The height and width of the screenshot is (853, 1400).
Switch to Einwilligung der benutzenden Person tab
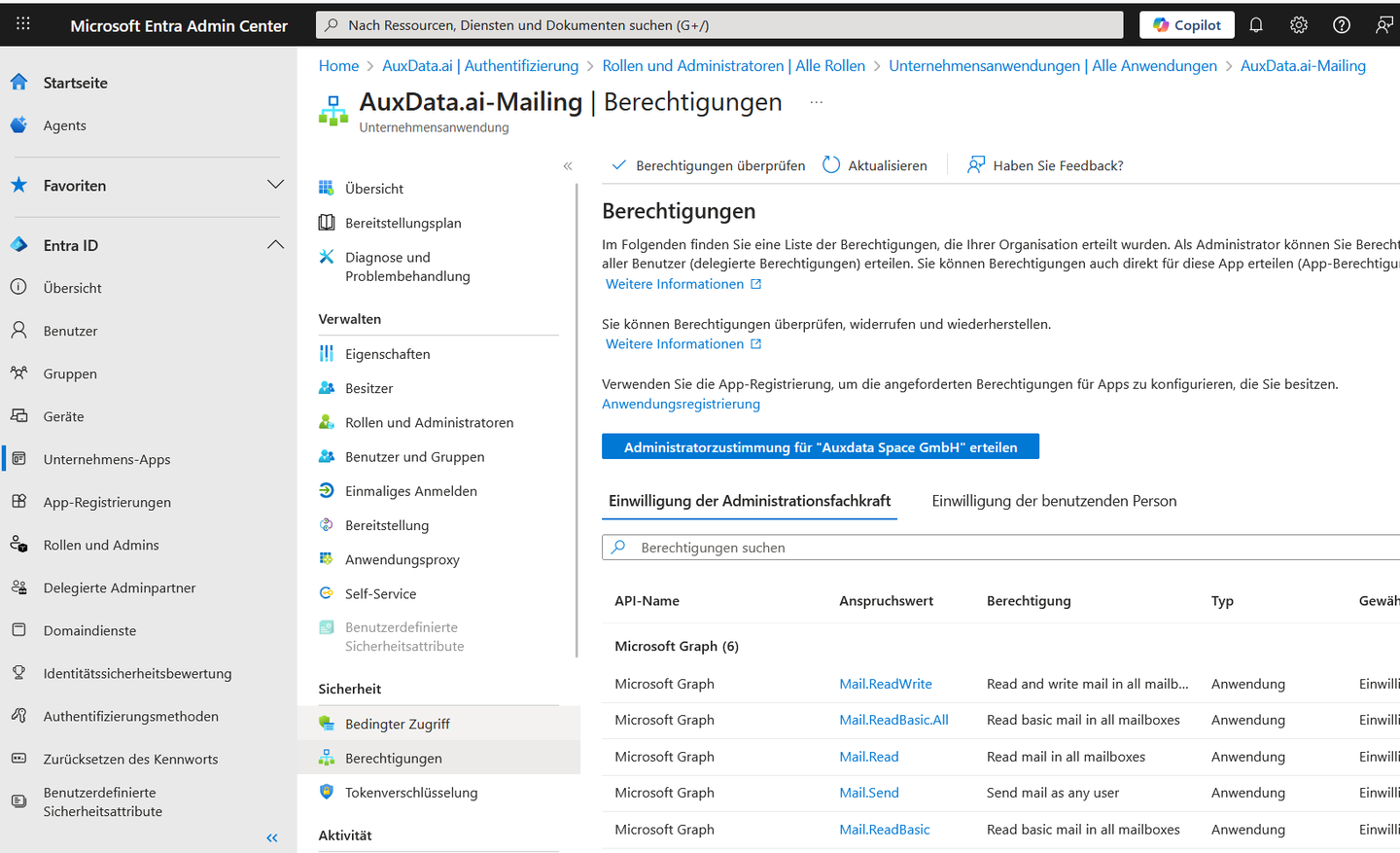pos(1054,501)
